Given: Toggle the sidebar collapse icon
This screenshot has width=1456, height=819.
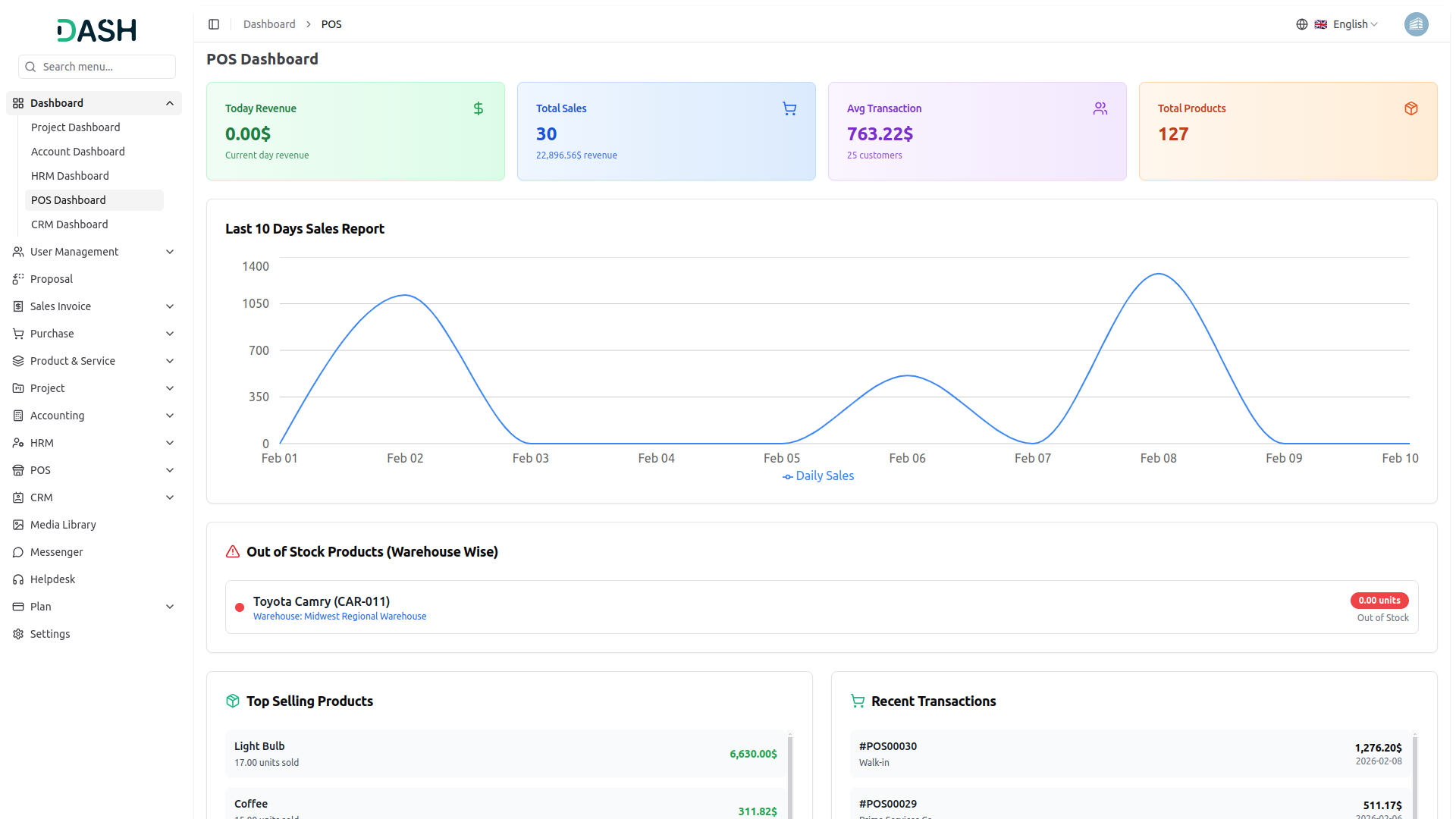Looking at the screenshot, I should 214,24.
